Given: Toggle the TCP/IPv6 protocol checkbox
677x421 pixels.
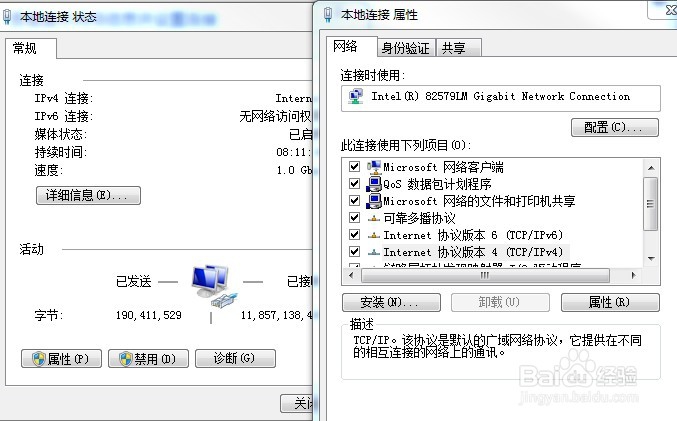Looking at the screenshot, I should pos(354,234).
